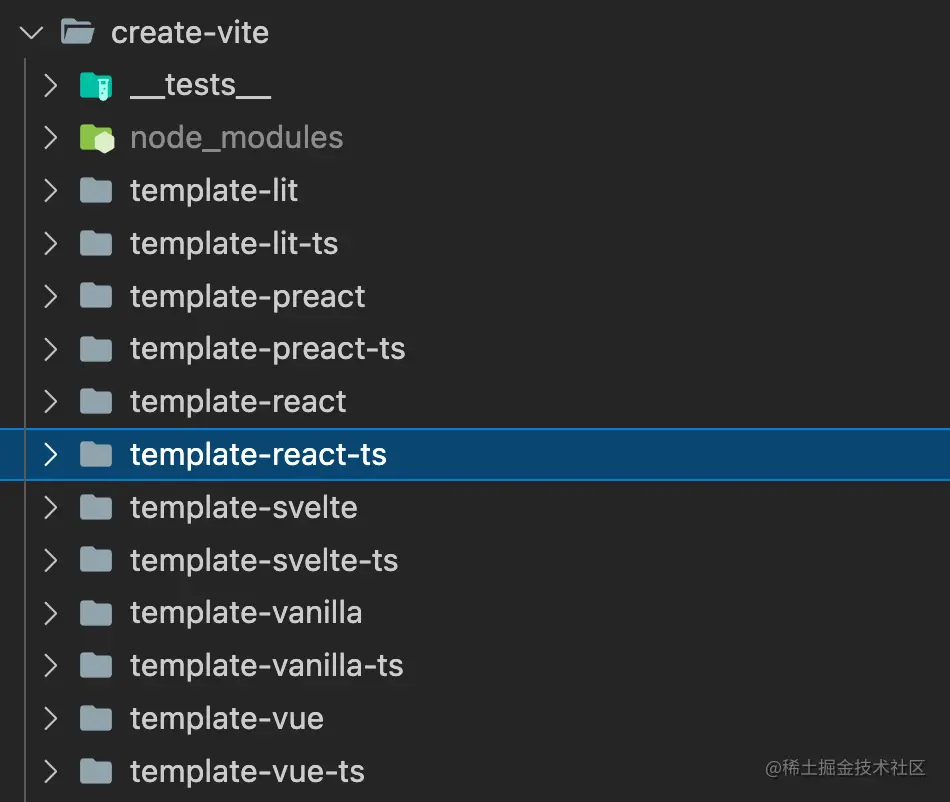Select the template-svelte-ts folder name
Image resolution: width=950 pixels, height=802 pixels.
point(264,560)
